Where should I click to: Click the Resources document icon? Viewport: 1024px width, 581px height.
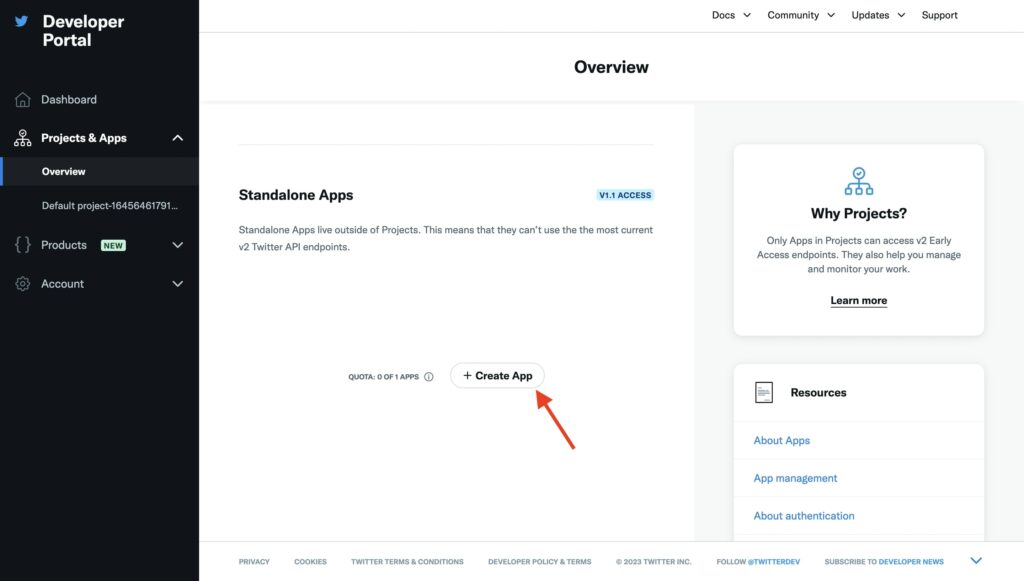coord(764,392)
